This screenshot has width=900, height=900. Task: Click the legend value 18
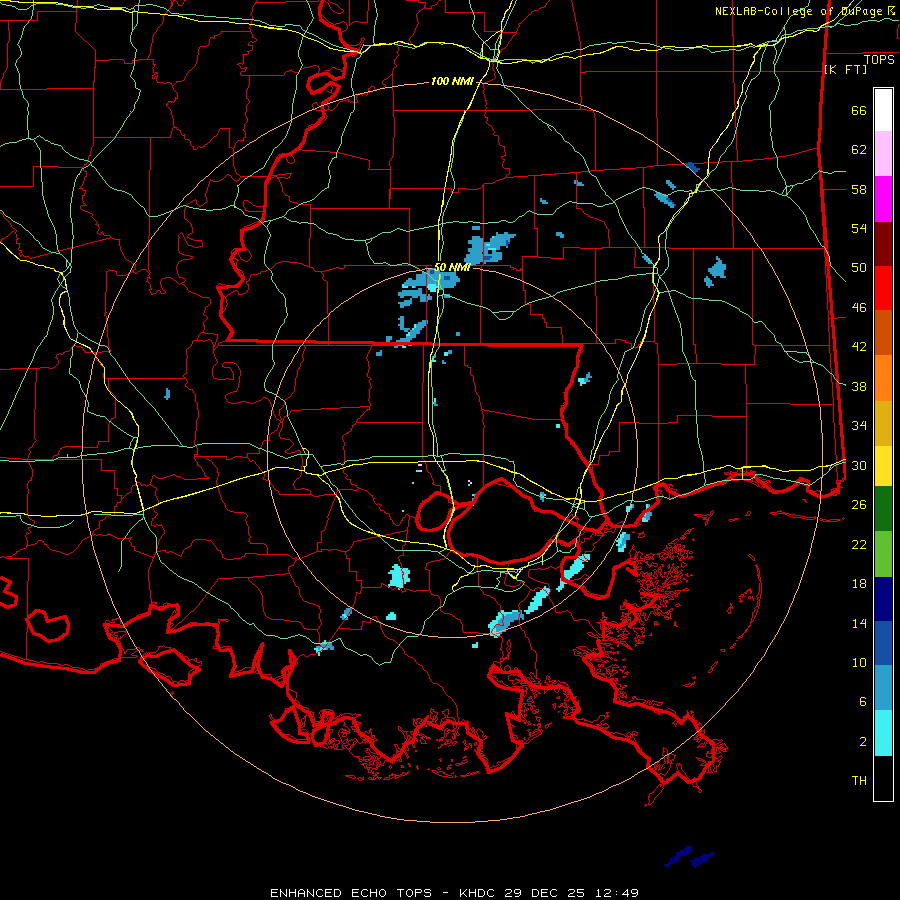click(859, 584)
